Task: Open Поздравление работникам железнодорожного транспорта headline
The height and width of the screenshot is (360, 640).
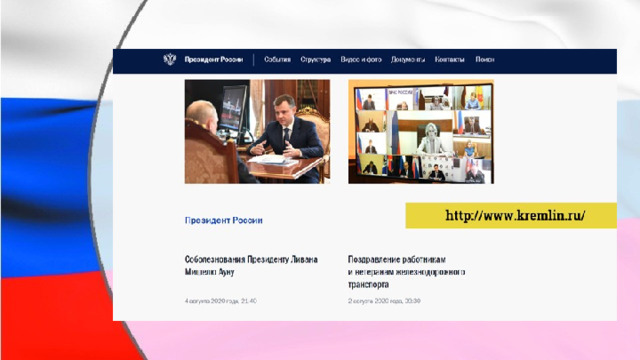Action: tap(407, 271)
